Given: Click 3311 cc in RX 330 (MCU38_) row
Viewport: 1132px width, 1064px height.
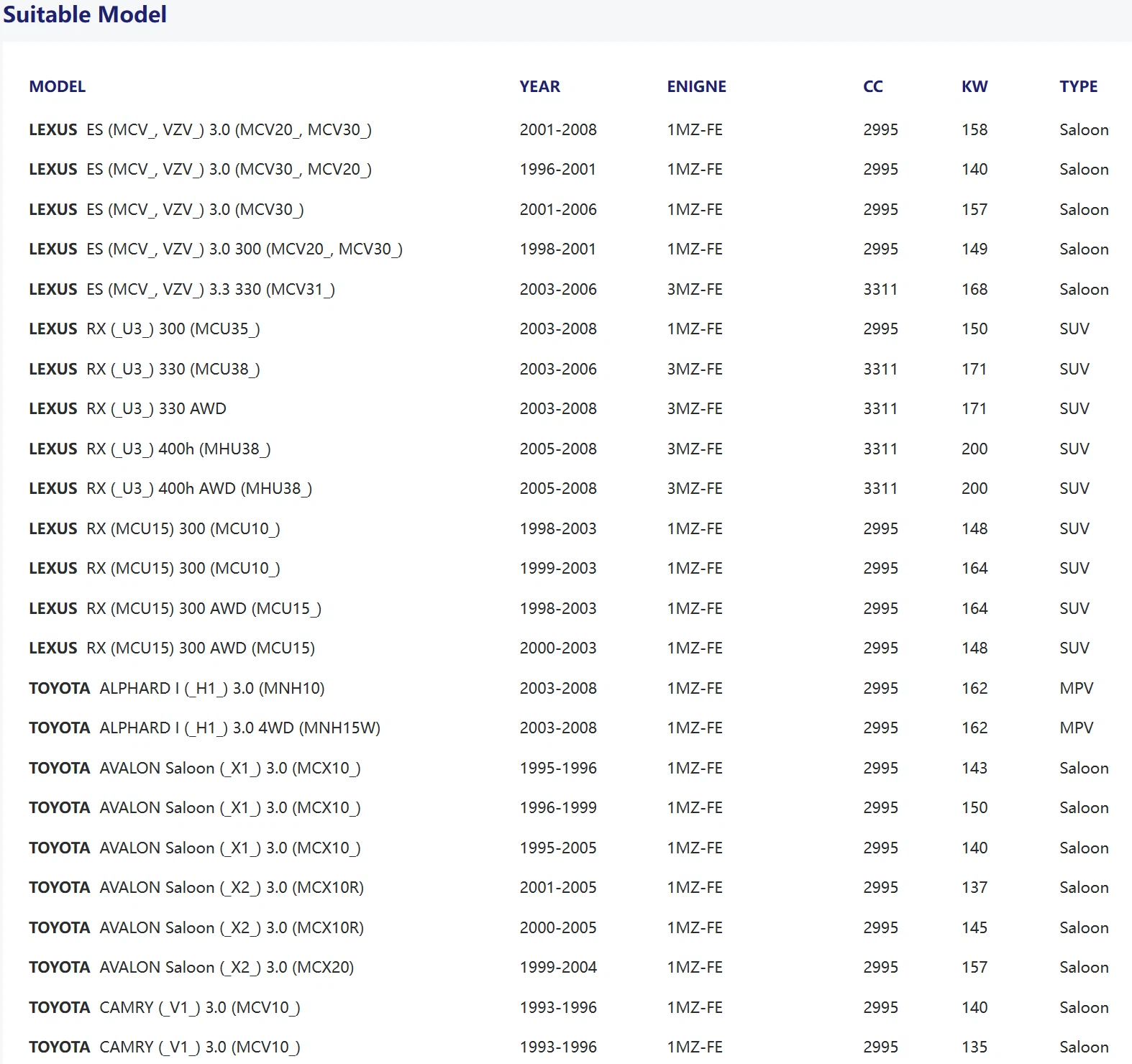Looking at the screenshot, I should point(880,370).
